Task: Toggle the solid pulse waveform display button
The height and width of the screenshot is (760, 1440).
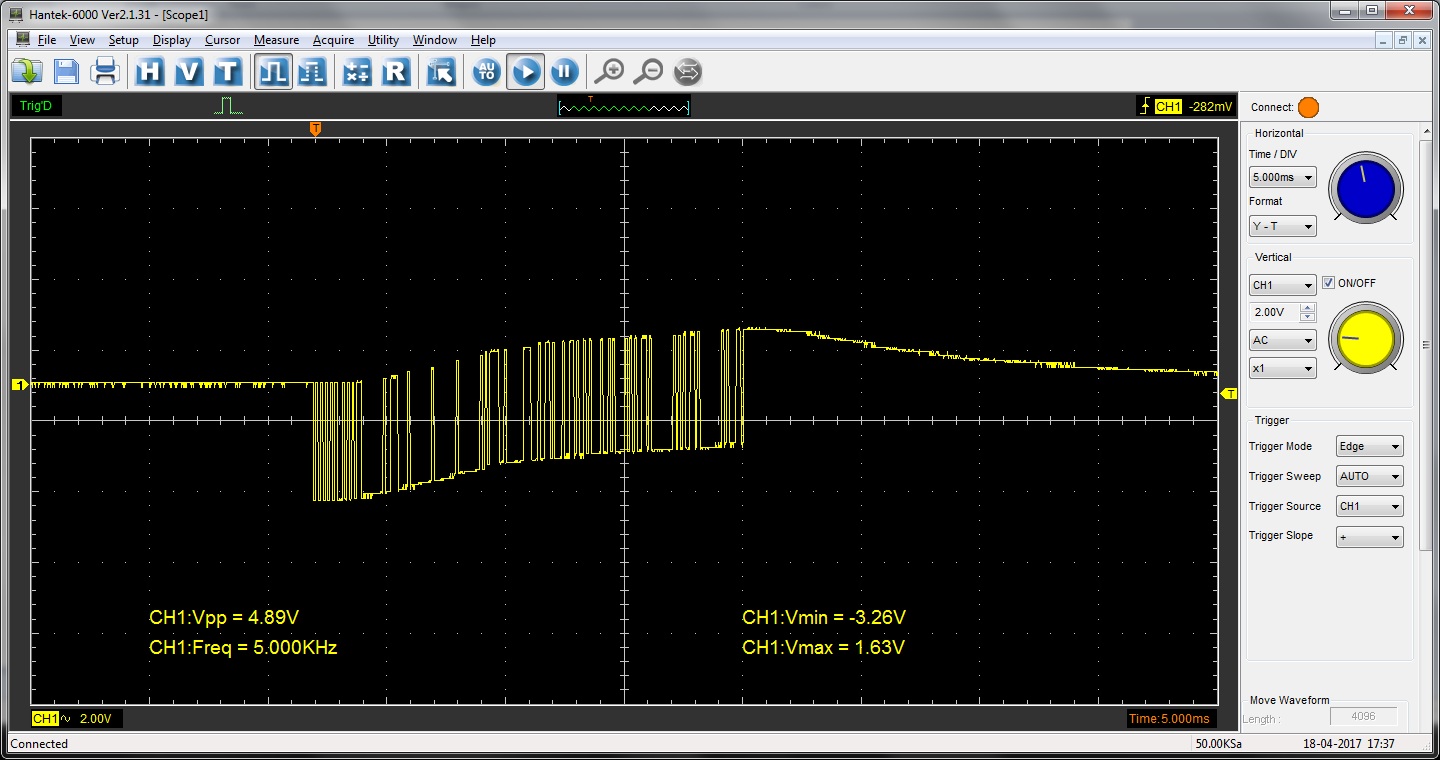Action: (x=273, y=72)
